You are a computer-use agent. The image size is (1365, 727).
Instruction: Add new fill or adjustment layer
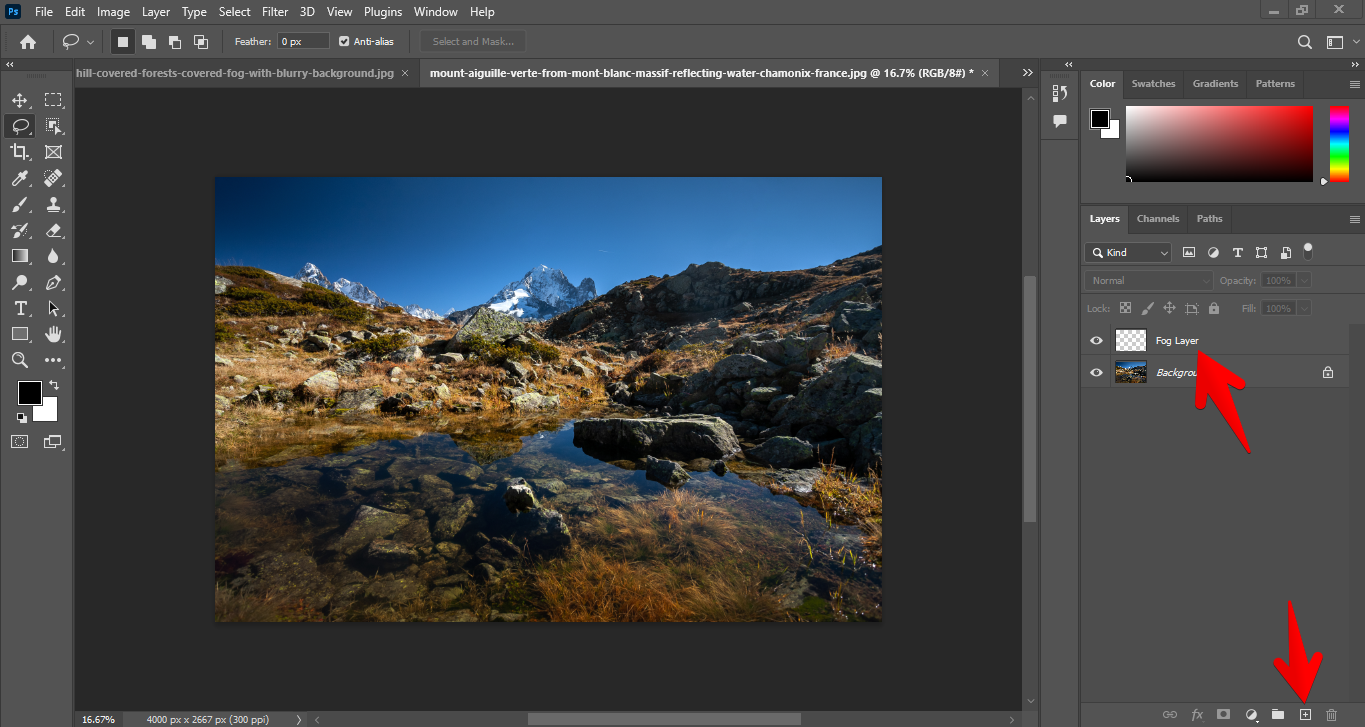[x=1251, y=715]
